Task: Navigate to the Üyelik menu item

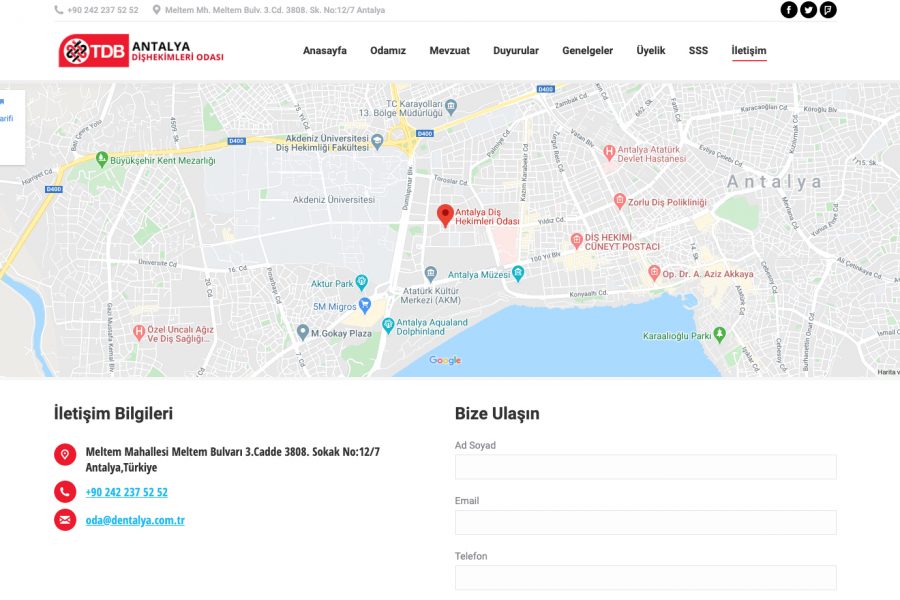Action: pyautogui.click(x=651, y=51)
